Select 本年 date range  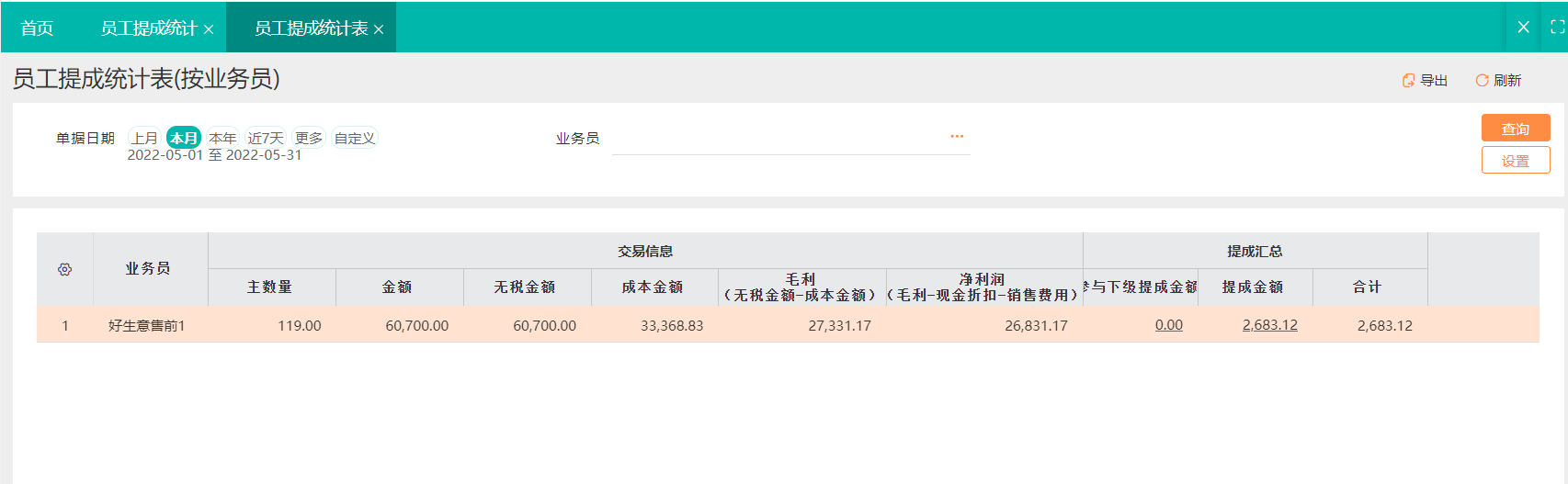coord(222,138)
